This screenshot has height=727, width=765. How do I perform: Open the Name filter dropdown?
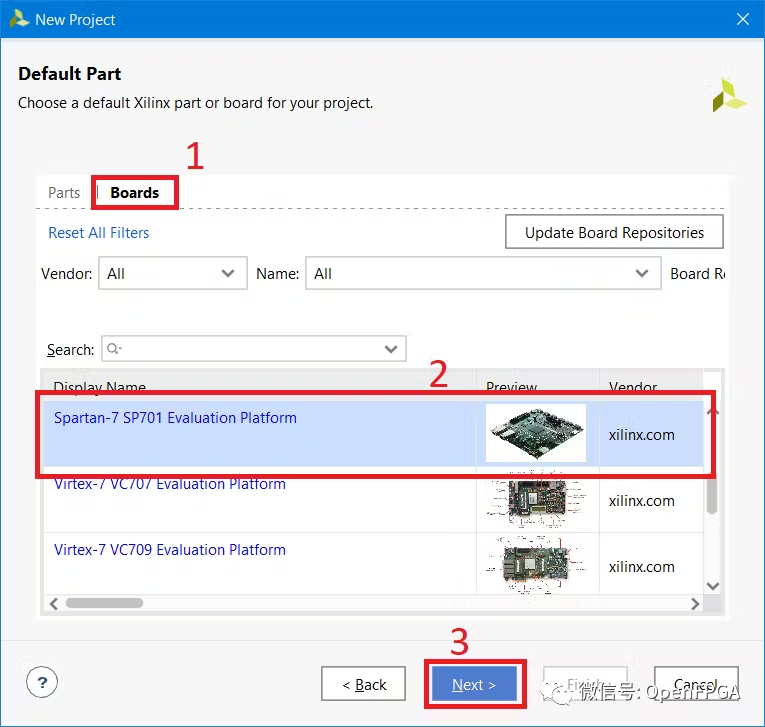[483, 273]
